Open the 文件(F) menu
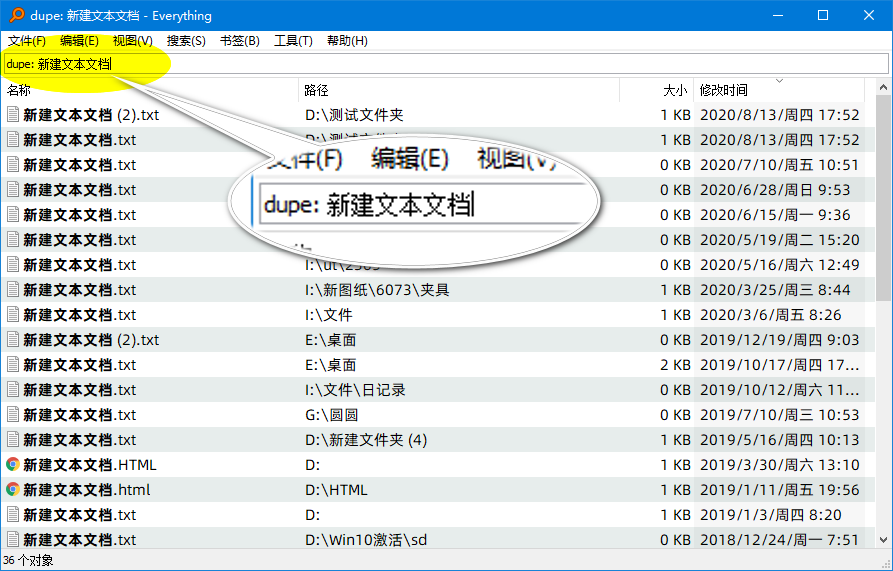893x571 pixels. click(x=27, y=41)
